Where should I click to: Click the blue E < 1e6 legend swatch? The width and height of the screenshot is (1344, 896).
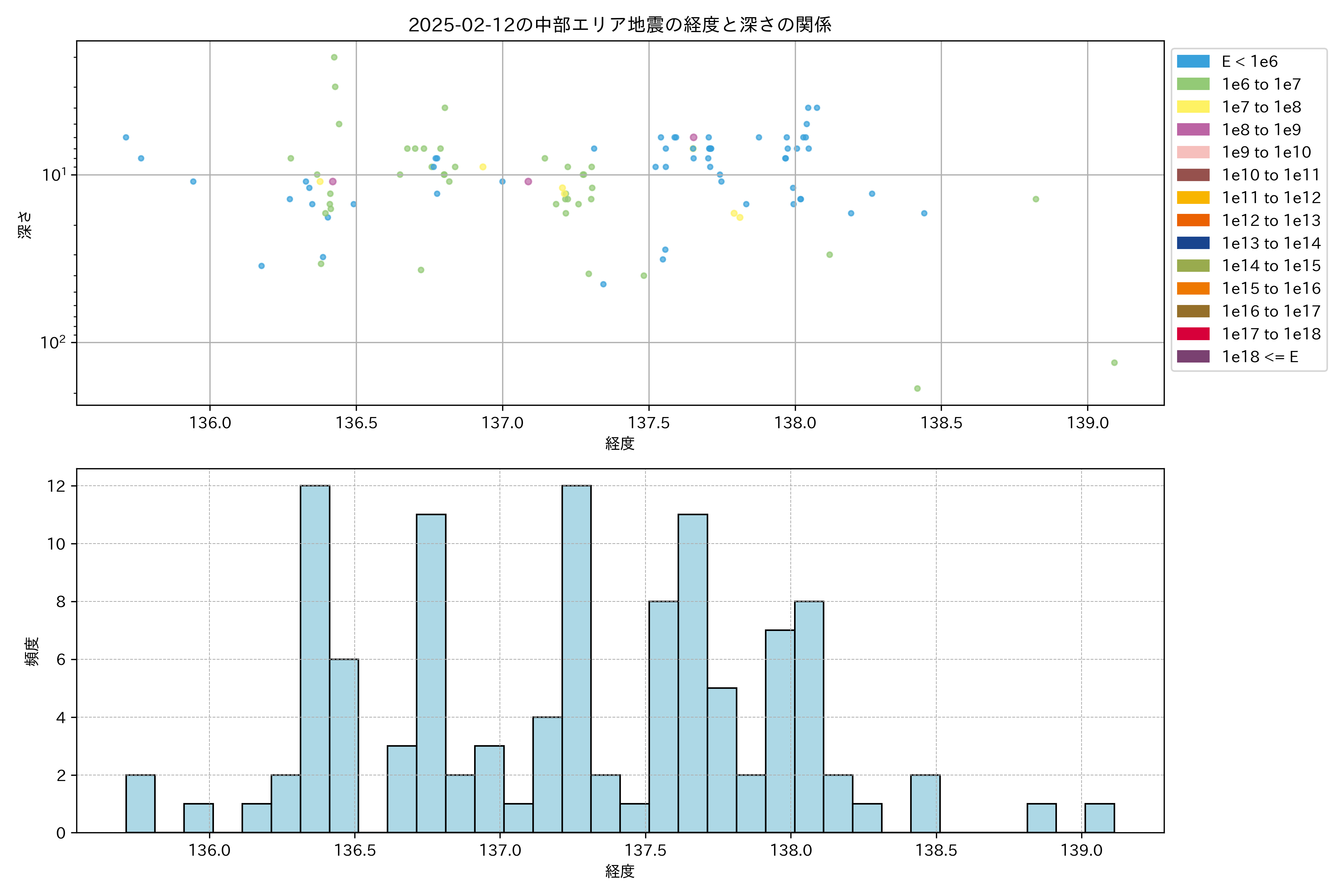click(1193, 61)
